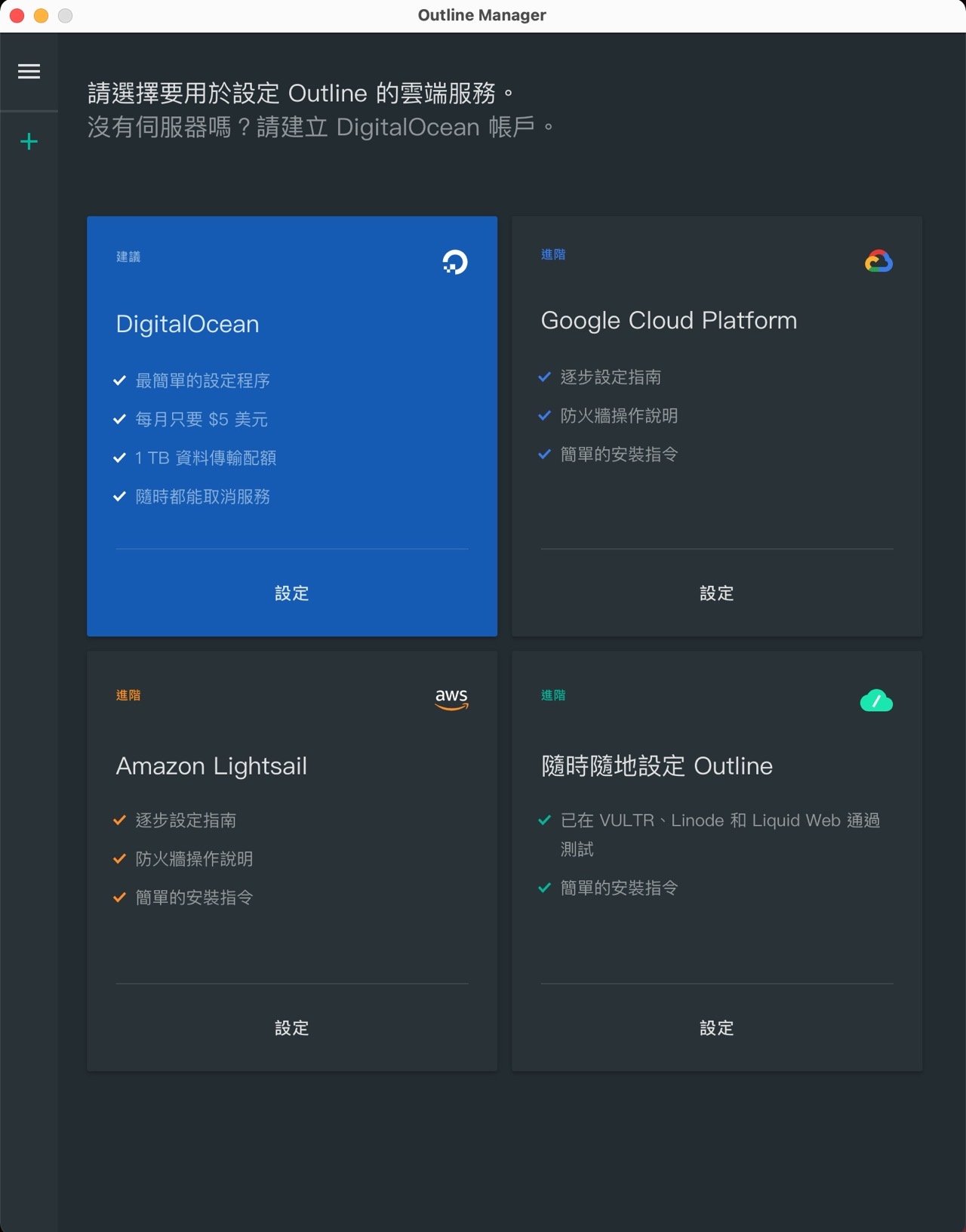Click the DigitalOcean logo icon
The width and height of the screenshot is (966, 1232).
click(454, 262)
